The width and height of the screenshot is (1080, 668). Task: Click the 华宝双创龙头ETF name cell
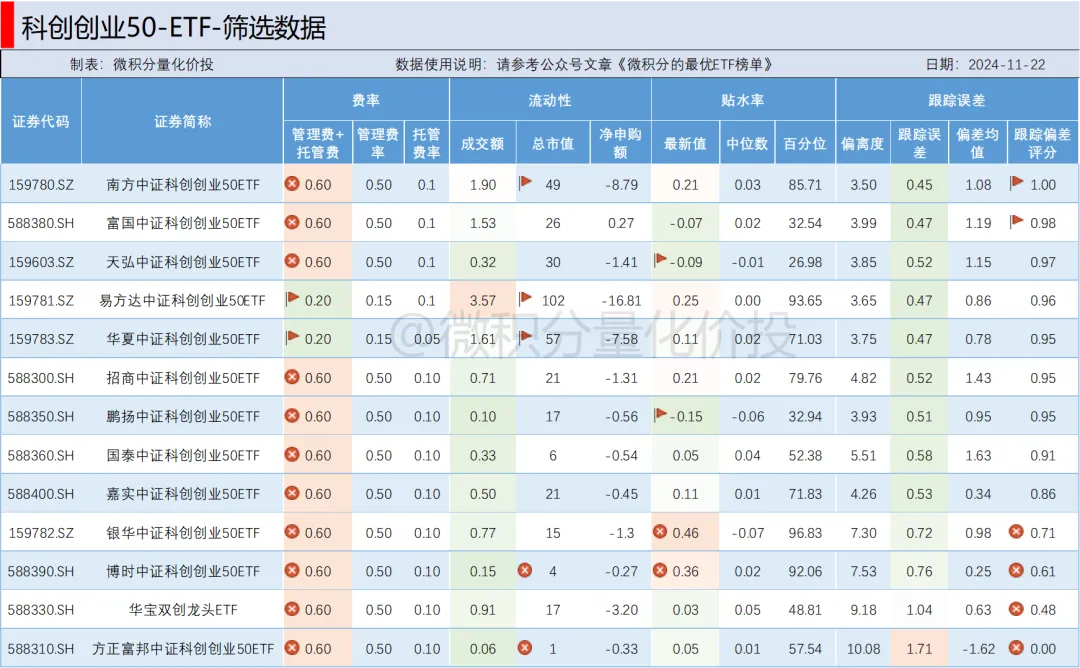coord(183,610)
